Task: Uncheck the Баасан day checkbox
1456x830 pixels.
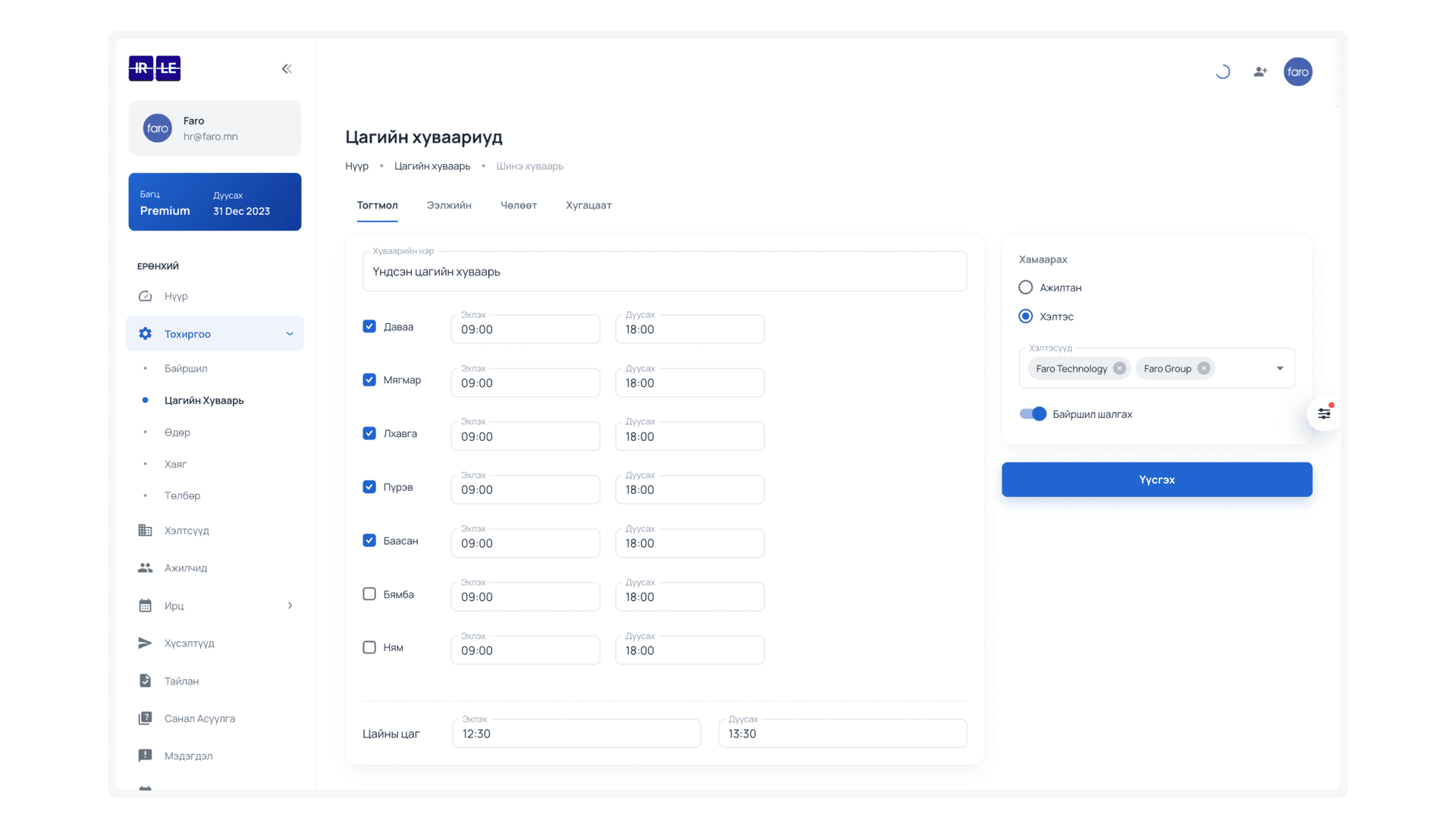Action: coord(369,540)
